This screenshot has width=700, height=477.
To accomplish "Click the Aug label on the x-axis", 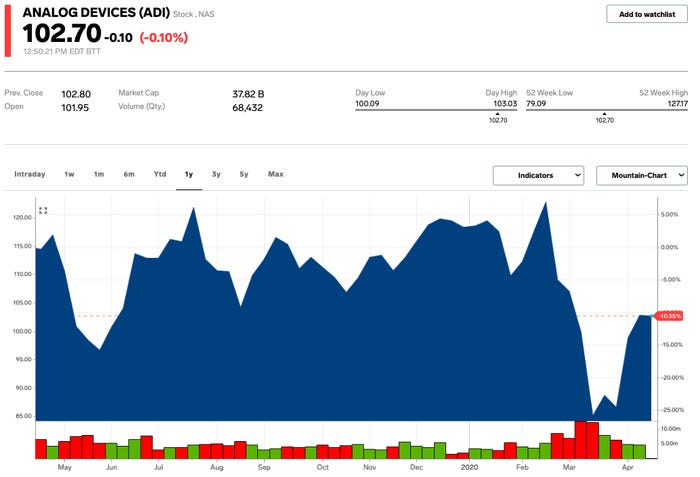I will [x=217, y=467].
